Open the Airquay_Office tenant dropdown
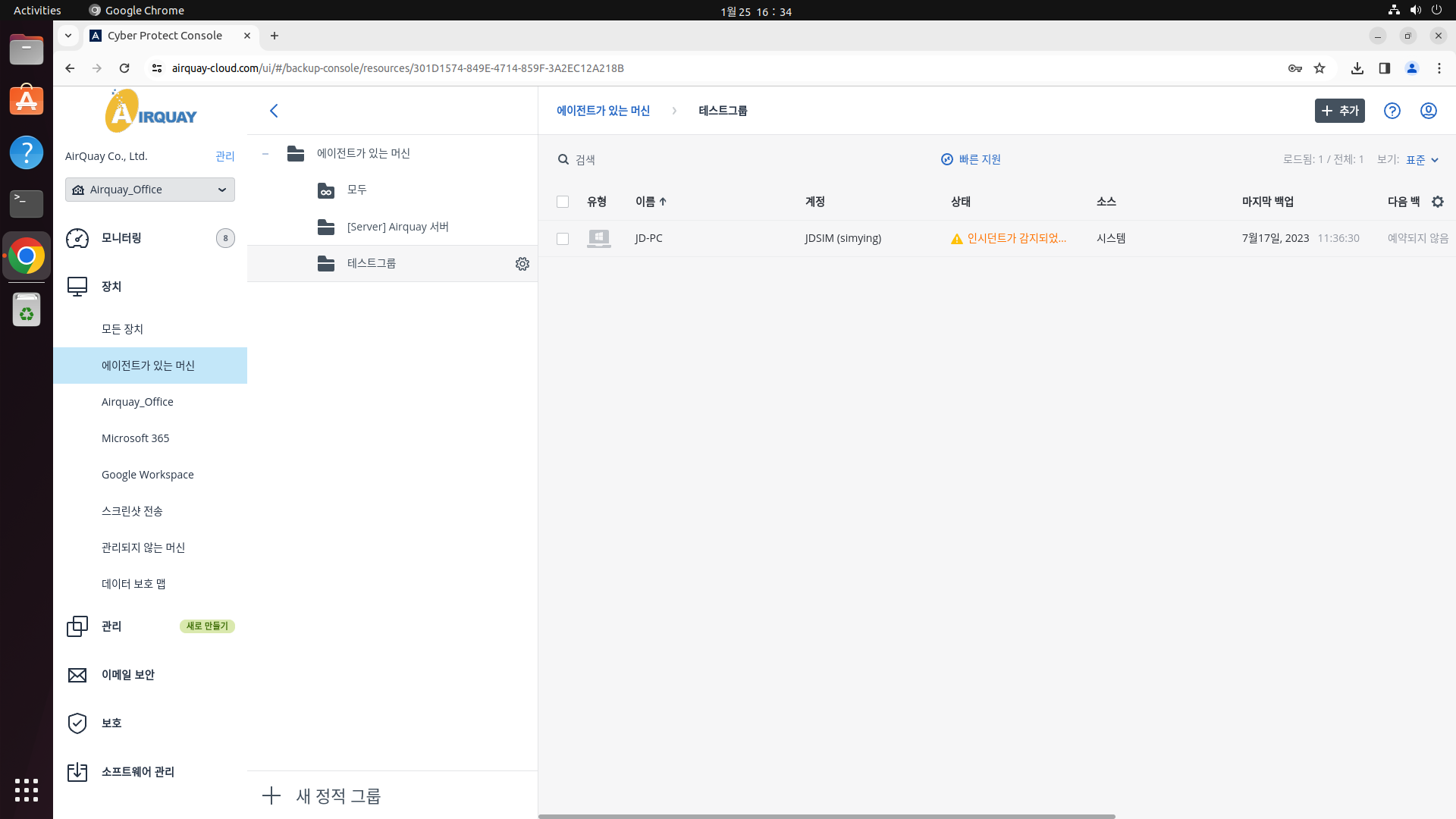 pos(150,190)
